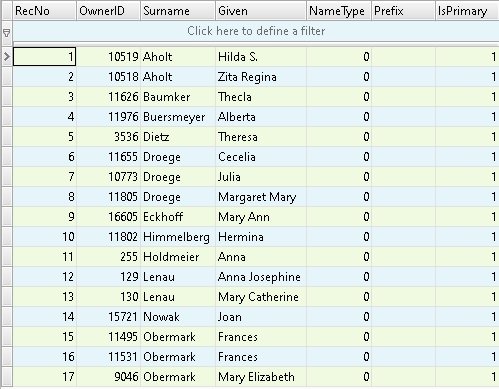Screen dimensions: 499x389
Task: Click the Prefix column header
Action: tap(403, 11)
